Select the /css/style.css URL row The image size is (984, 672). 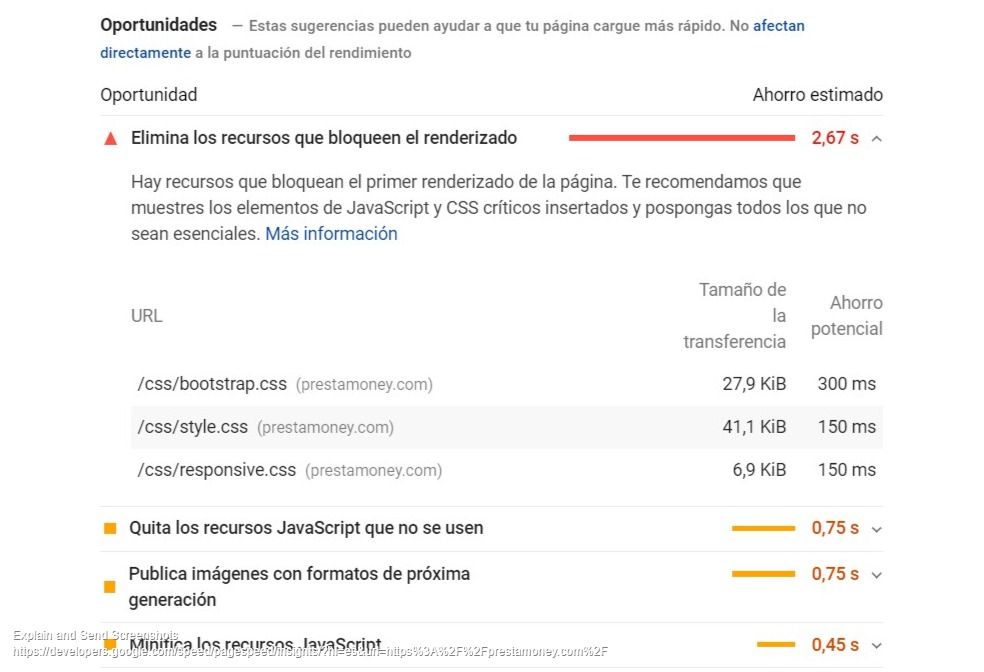coord(506,427)
